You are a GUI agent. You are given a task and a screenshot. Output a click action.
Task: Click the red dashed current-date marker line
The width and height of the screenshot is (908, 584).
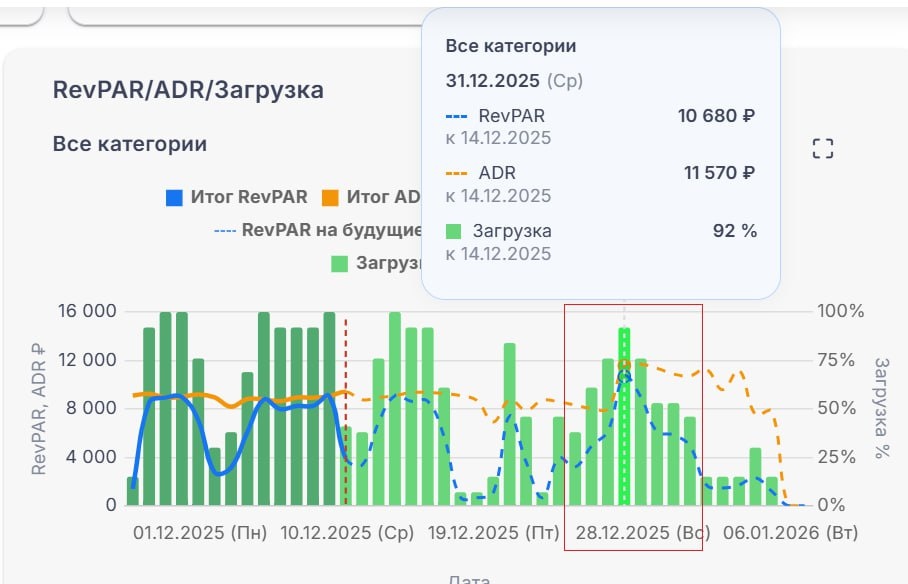[346, 411]
